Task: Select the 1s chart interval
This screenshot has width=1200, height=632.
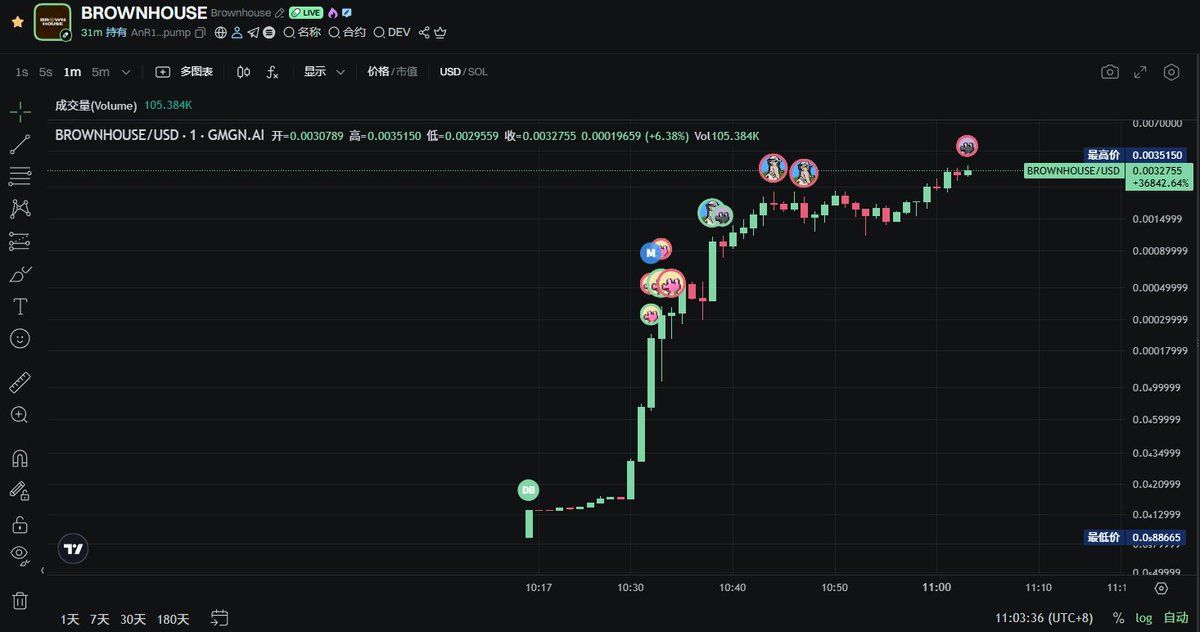Action: coord(22,72)
